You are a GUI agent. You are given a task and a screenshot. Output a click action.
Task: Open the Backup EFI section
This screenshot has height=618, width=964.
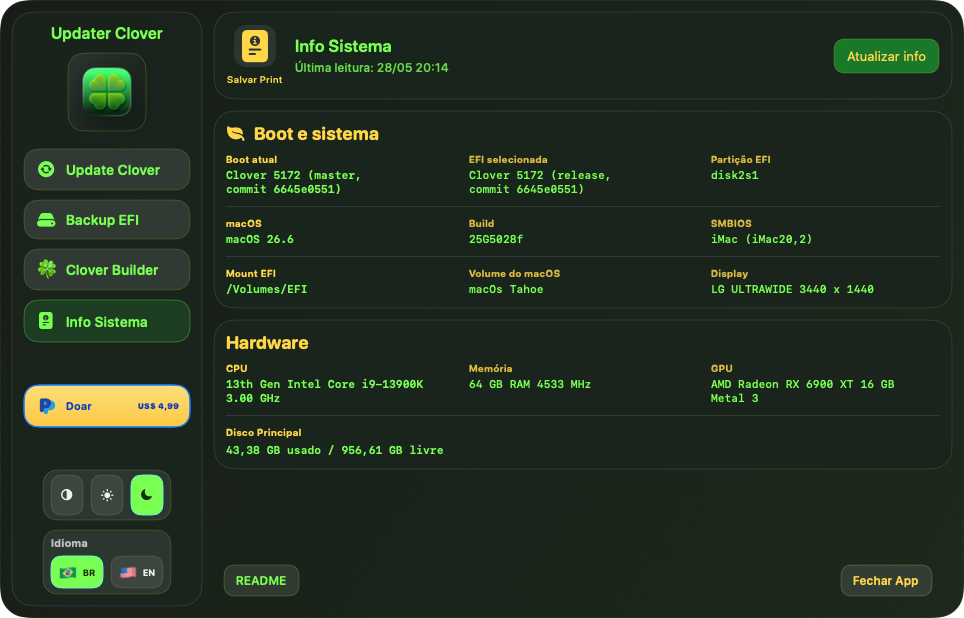[x=107, y=220]
